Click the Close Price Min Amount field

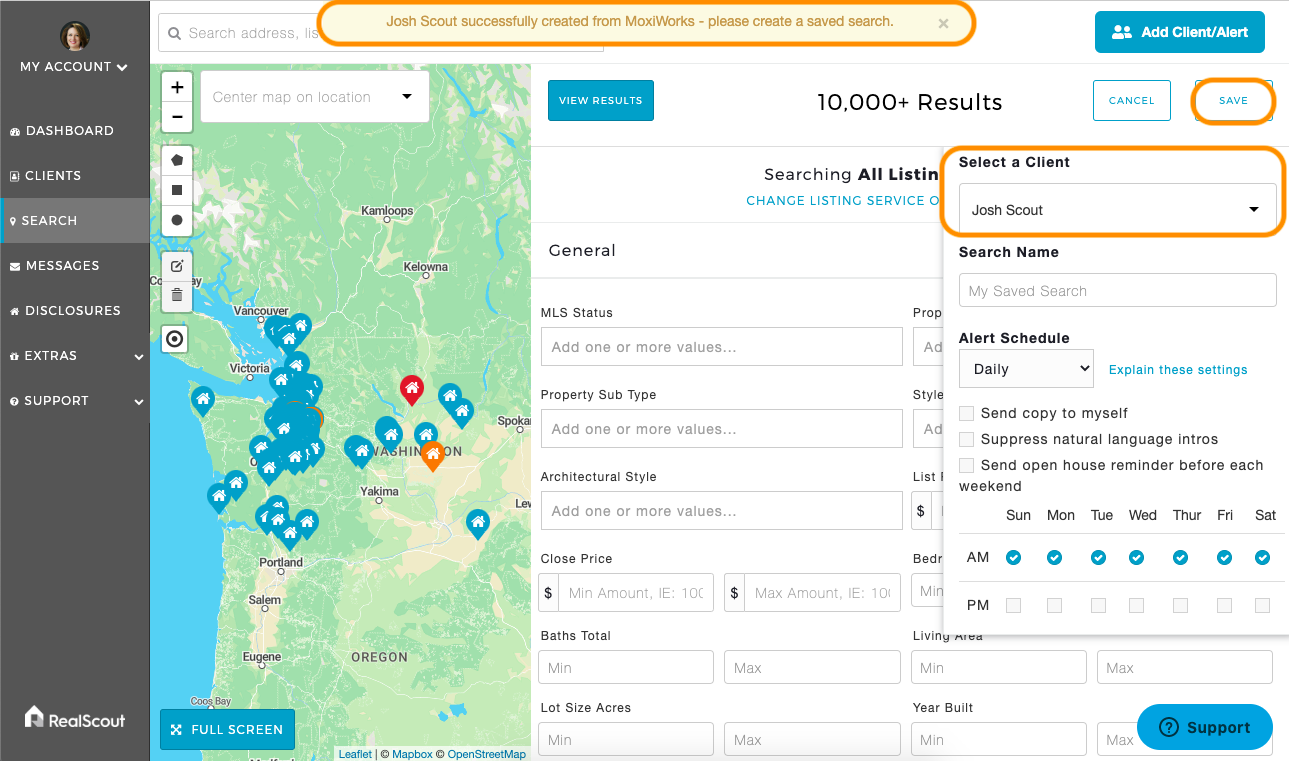(x=636, y=592)
